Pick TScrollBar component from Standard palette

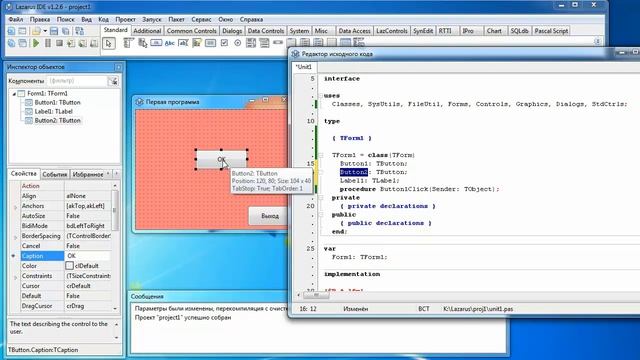(x=278, y=42)
